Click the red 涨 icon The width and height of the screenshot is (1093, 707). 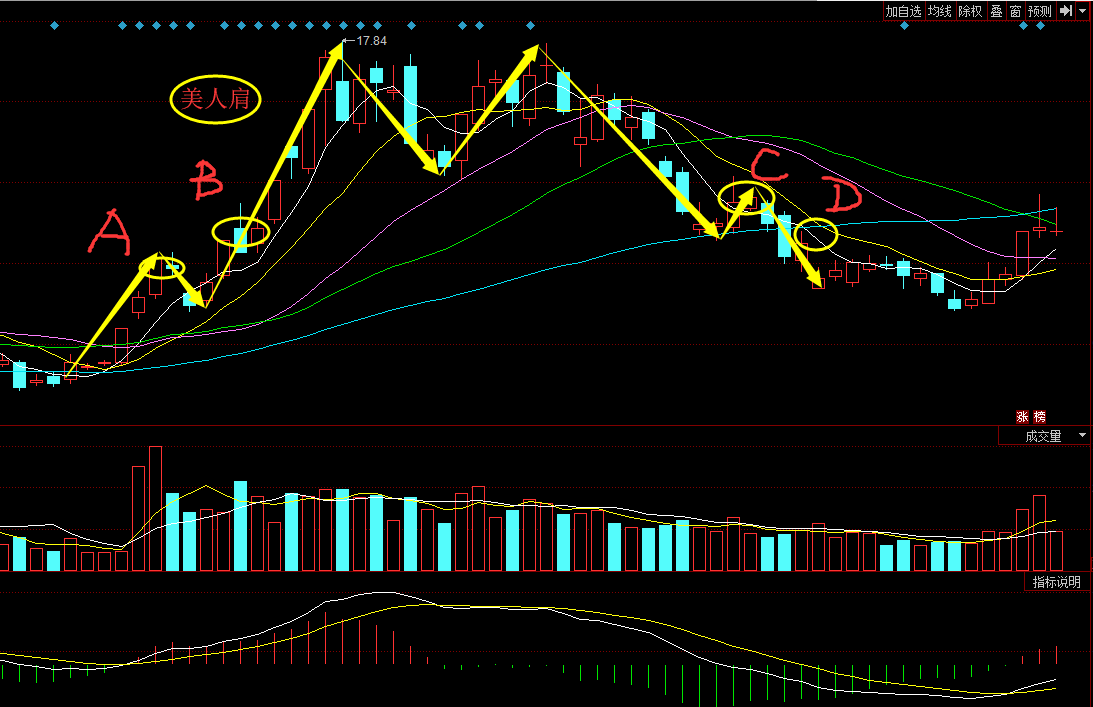(1022, 417)
